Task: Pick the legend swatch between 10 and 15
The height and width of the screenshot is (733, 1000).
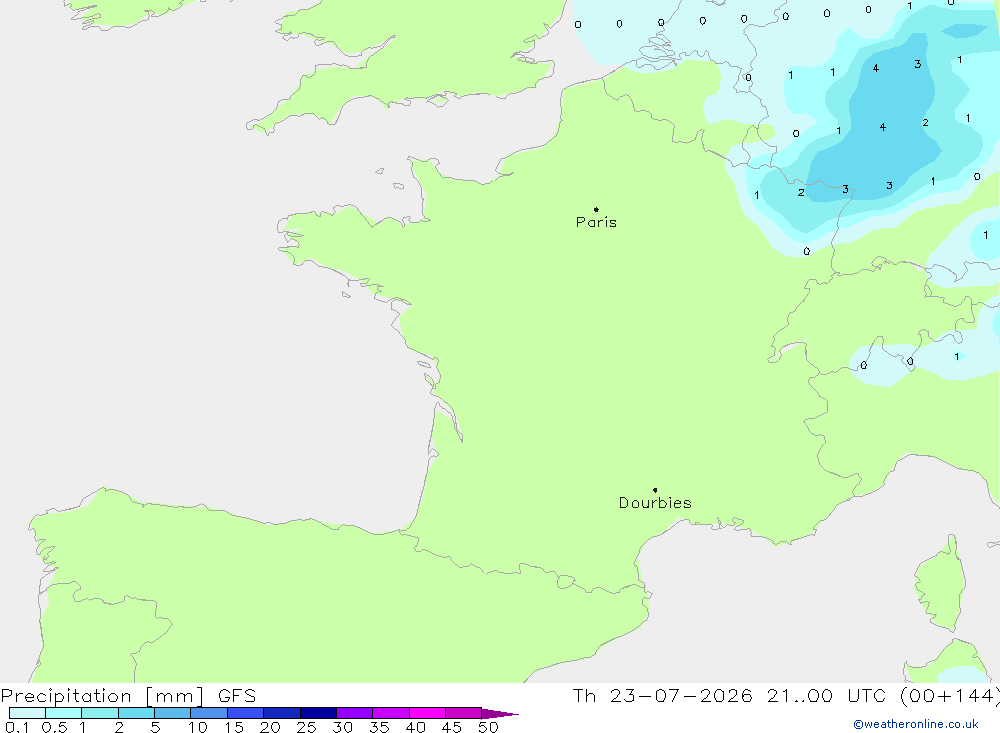Action: point(209,713)
